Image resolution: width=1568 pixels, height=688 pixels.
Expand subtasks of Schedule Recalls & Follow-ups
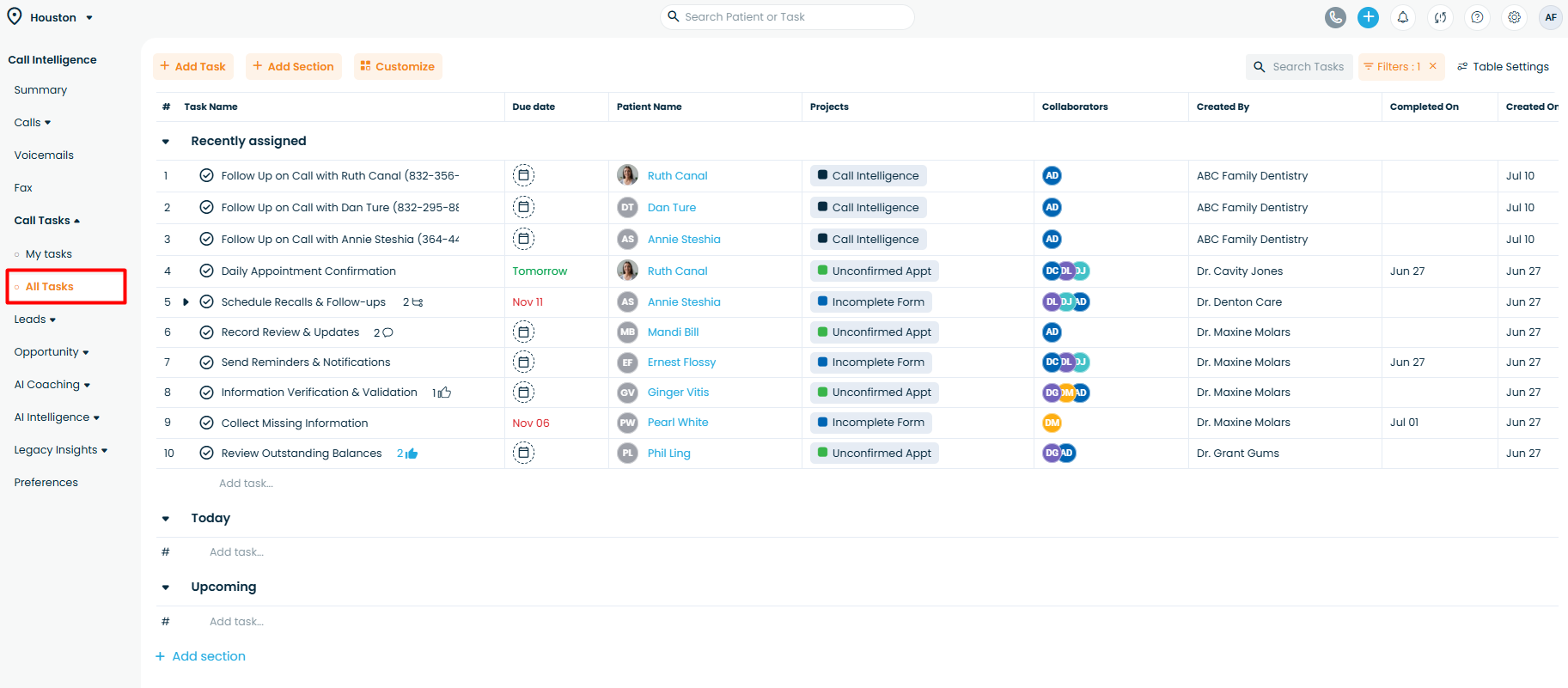186,302
